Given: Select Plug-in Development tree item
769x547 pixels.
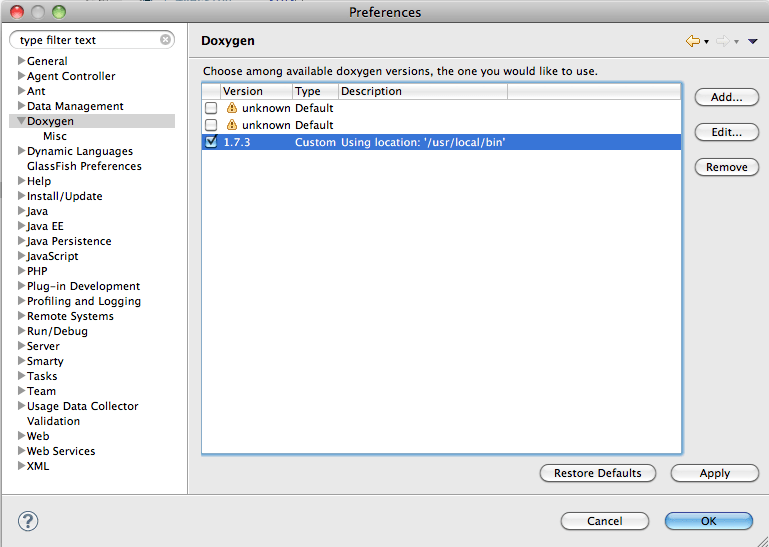Looking at the screenshot, I should coord(83,286).
